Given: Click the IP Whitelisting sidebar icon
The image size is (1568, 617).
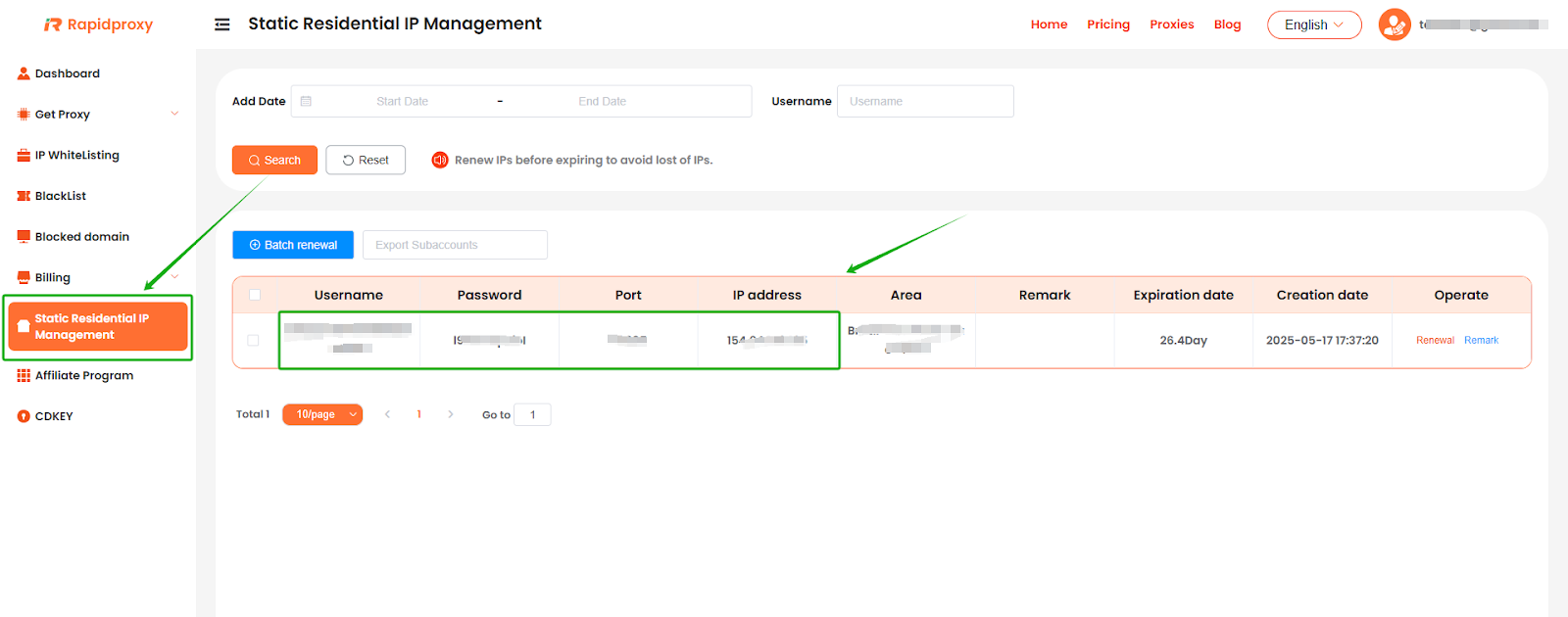Looking at the screenshot, I should pos(24,155).
